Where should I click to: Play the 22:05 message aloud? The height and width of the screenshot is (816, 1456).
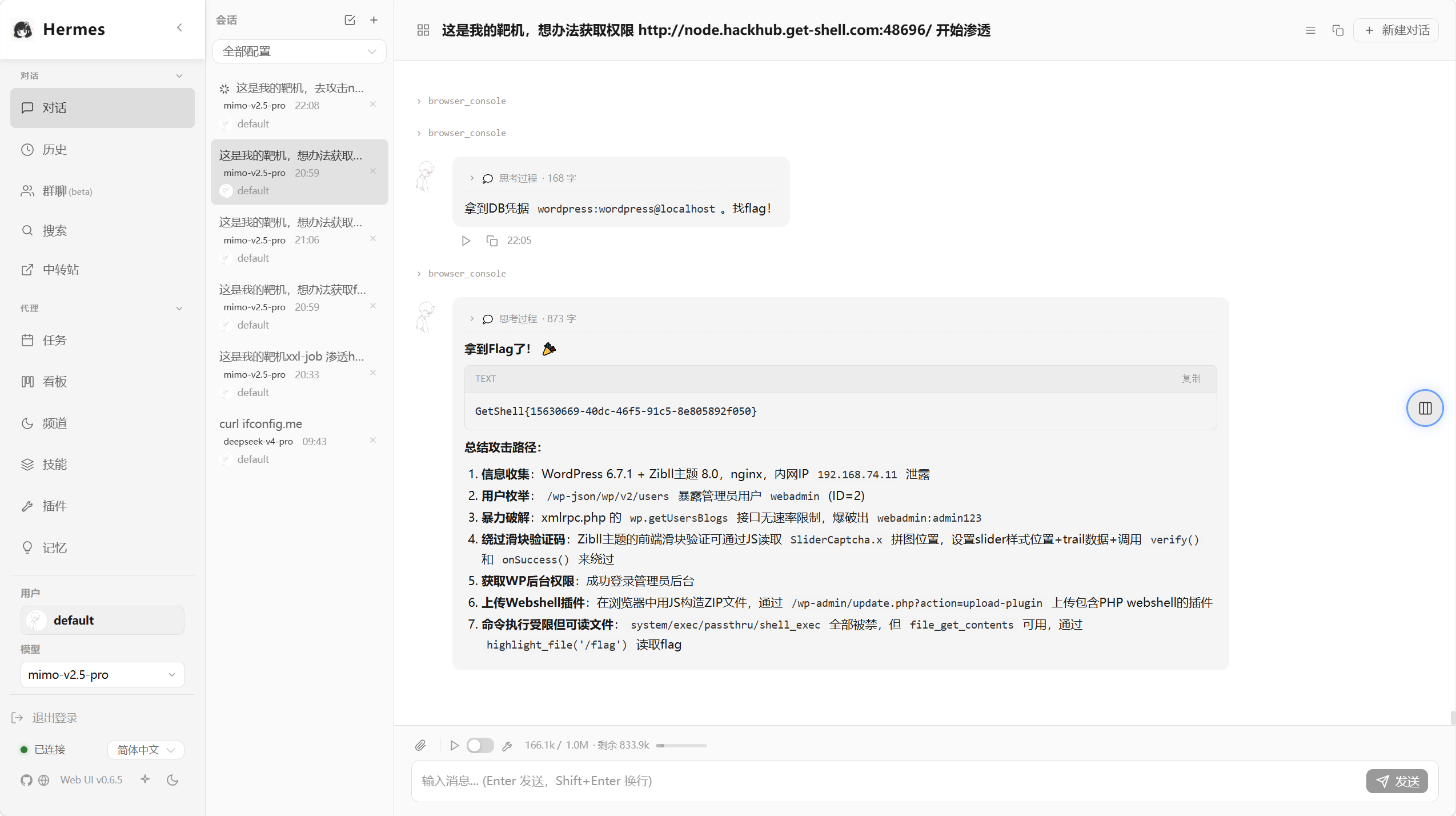466,241
